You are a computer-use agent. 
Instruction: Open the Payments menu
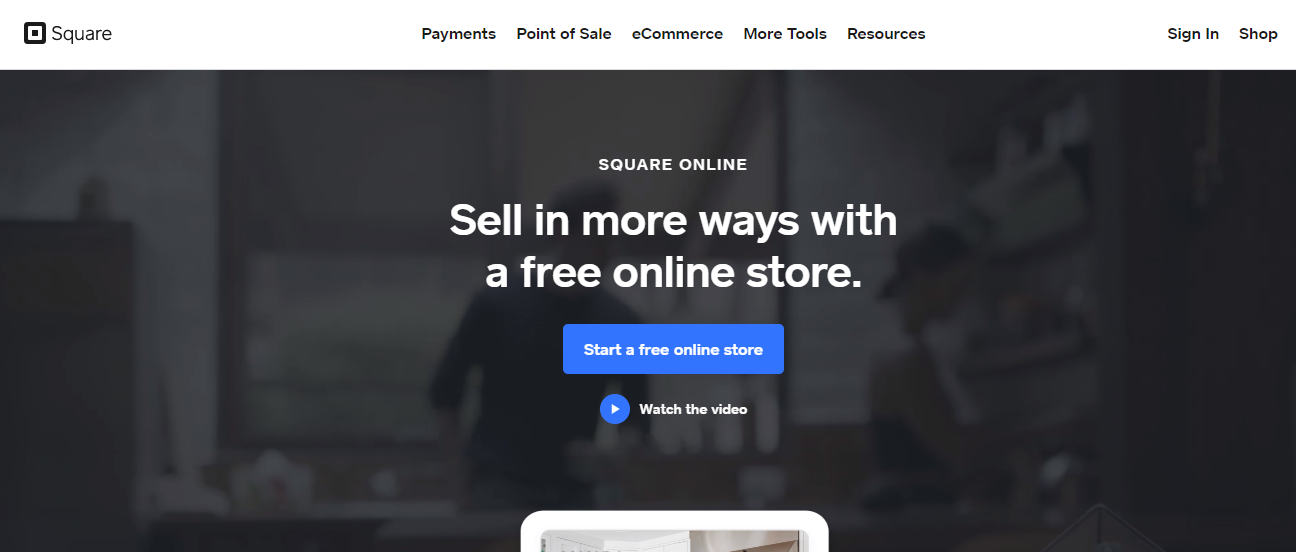tap(458, 34)
